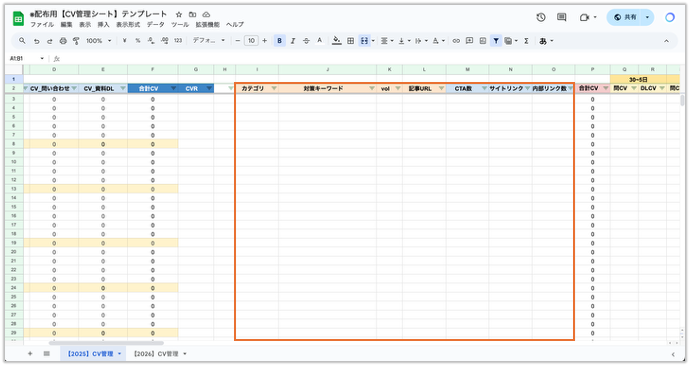Viewport: 690px width, 366px height.
Task: Click the insert link icon
Action: (x=456, y=41)
